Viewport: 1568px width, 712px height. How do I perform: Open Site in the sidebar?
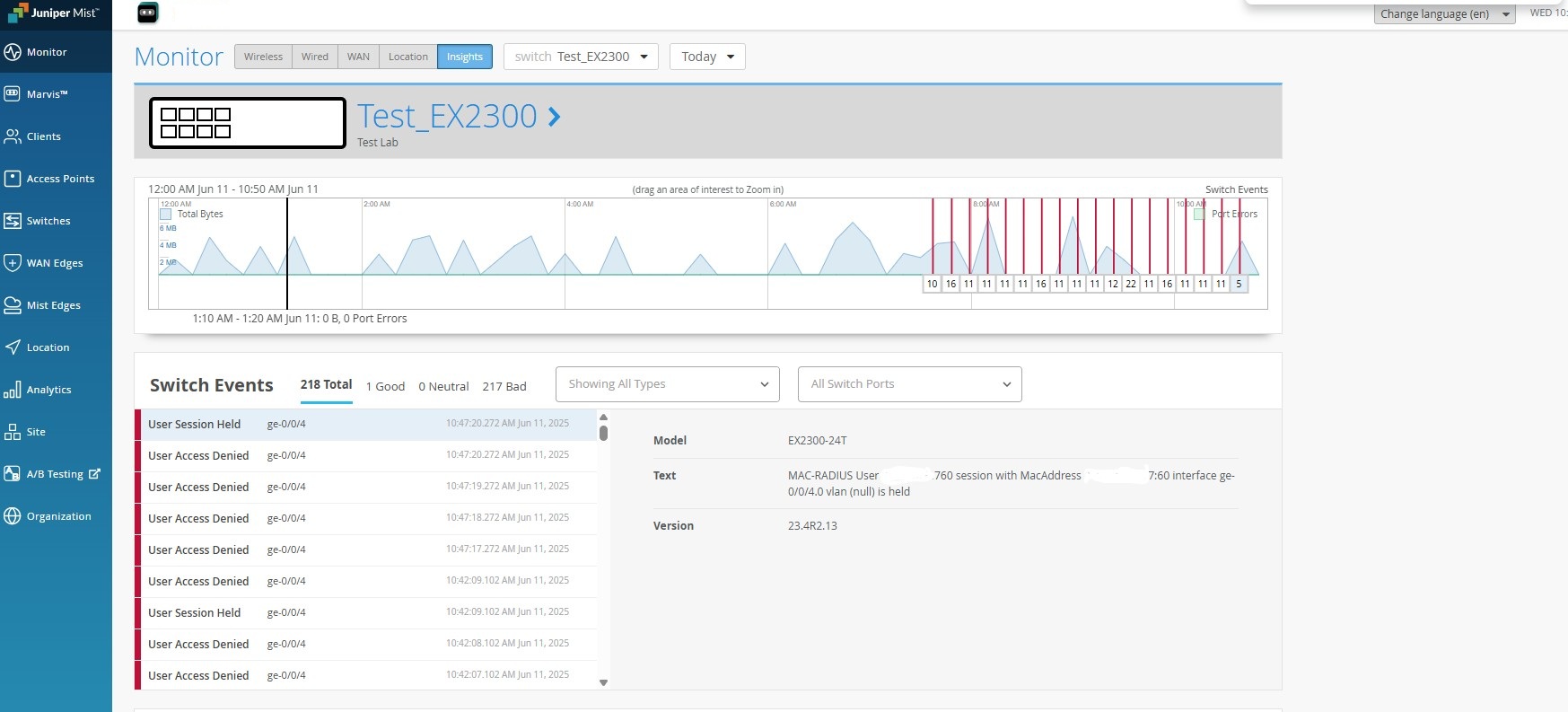pos(56,432)
